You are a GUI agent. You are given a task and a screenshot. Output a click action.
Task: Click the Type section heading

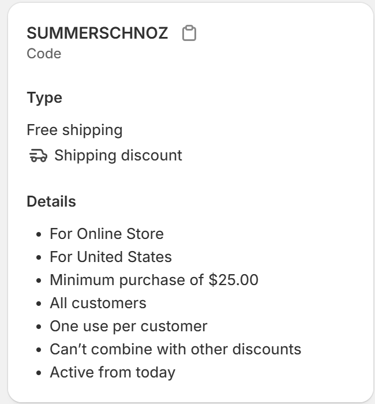[44, 98]
